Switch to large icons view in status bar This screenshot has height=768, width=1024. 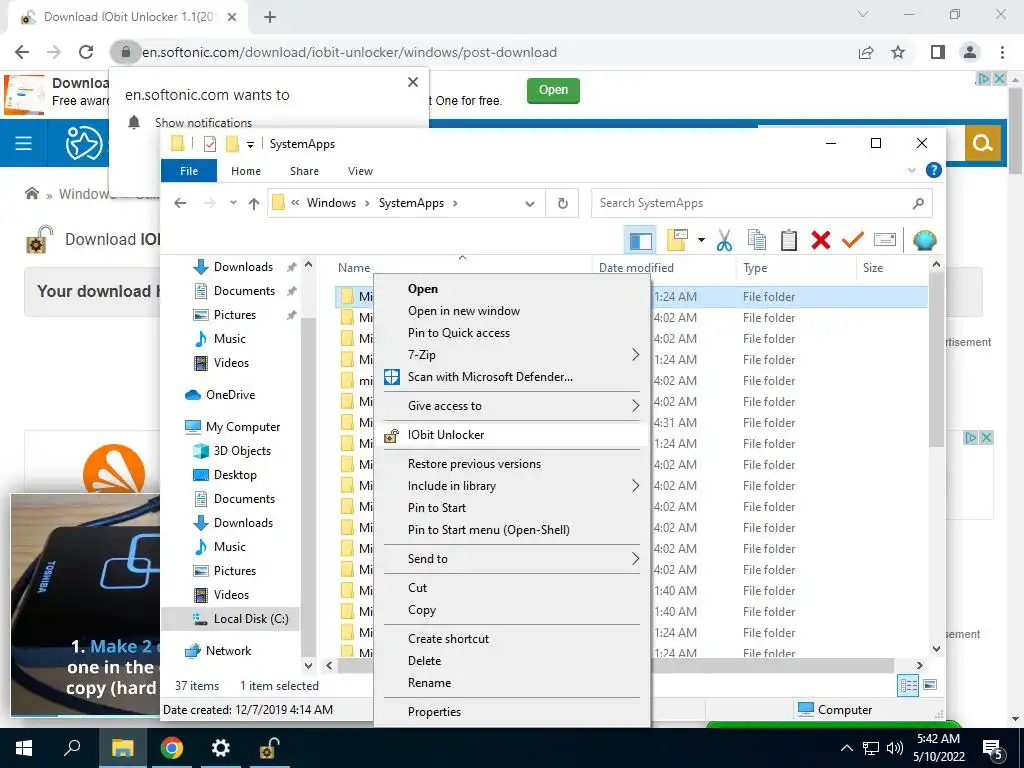(930, 685)
